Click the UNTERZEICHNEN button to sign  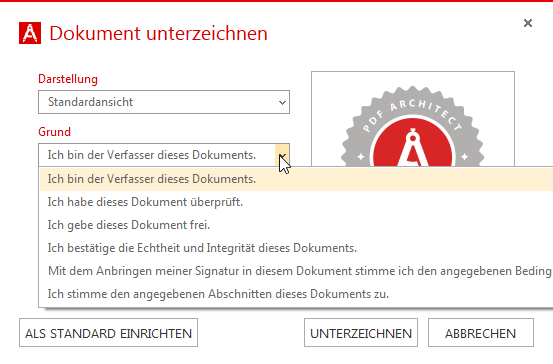click(x=361, y=333)
